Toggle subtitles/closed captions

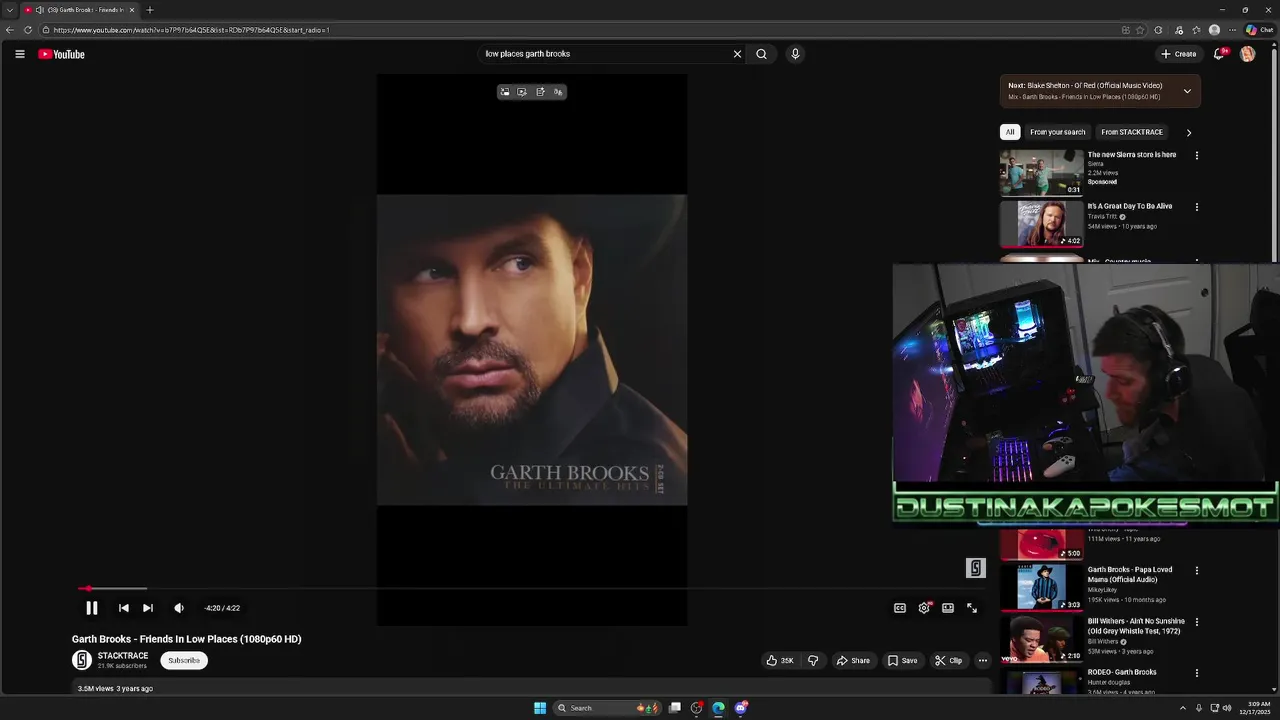(900, 608)
